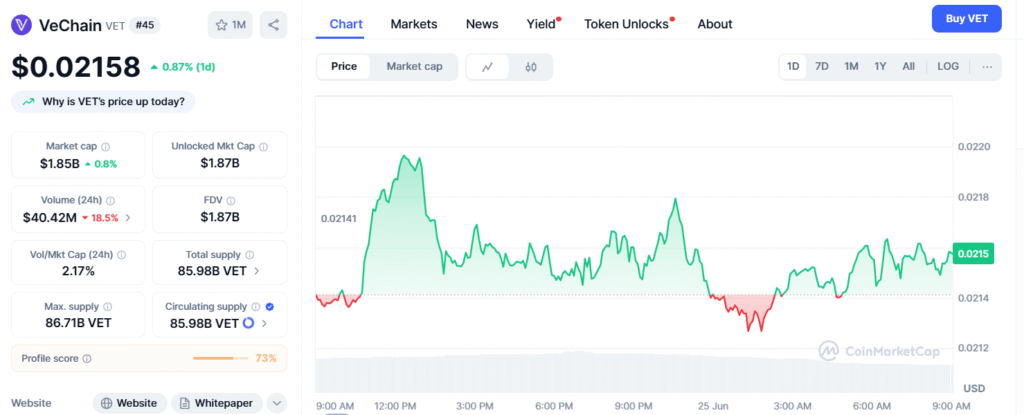Image resolution: width=1024 pixels, height=415 pixels.
Task: Select 1Y time range
Action: click(x=880, y=67)
